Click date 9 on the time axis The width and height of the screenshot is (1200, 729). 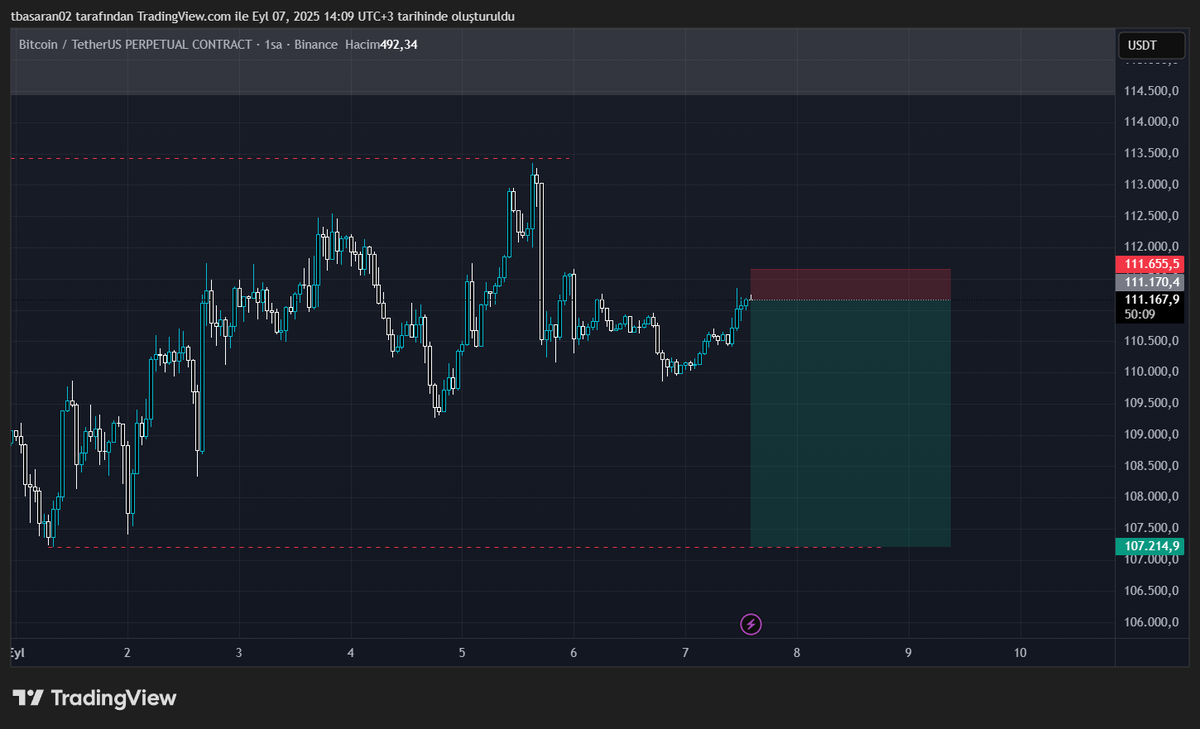pos(908,653)
